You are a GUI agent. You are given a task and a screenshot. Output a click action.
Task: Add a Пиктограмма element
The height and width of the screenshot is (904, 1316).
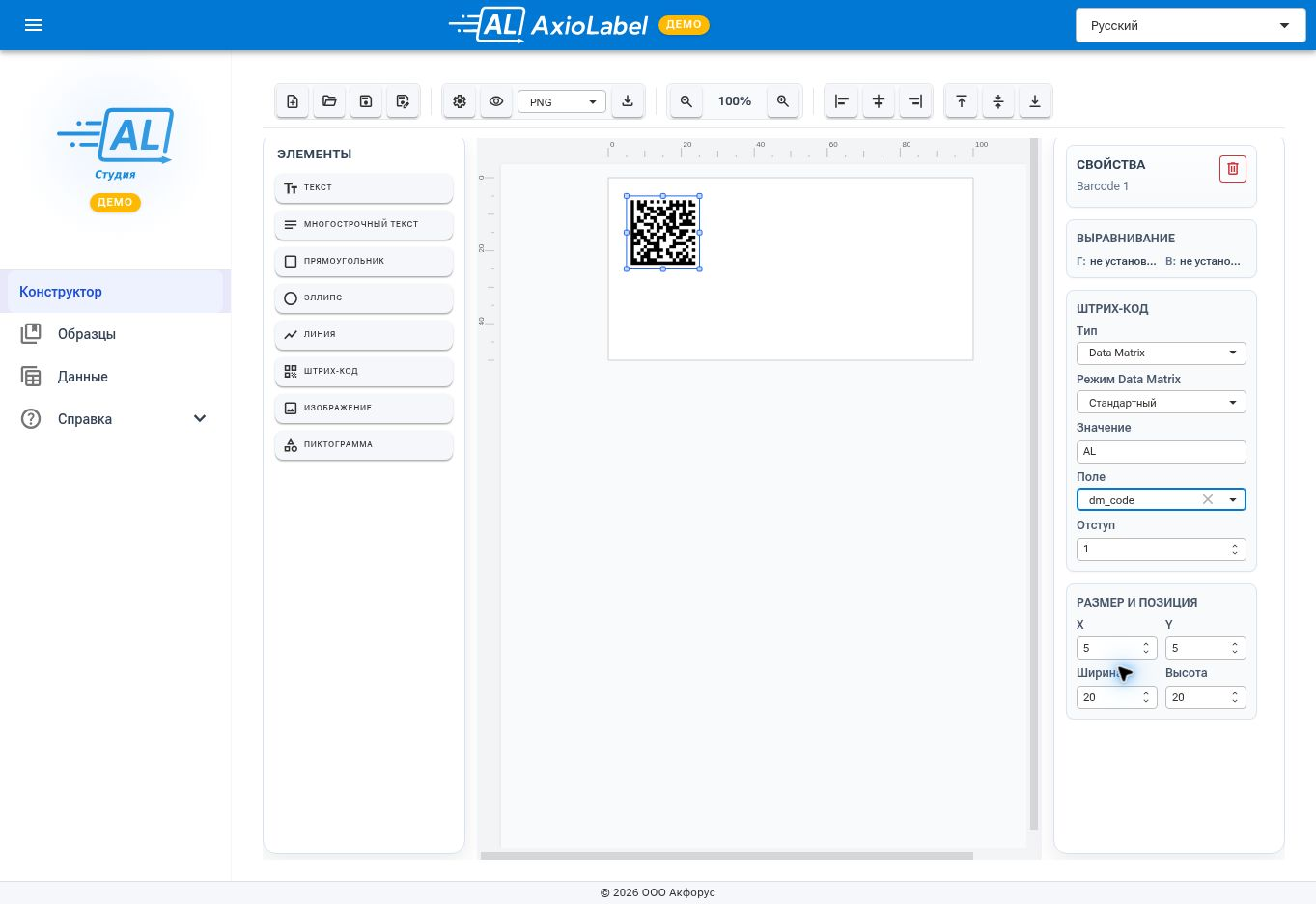coord(364,445)
